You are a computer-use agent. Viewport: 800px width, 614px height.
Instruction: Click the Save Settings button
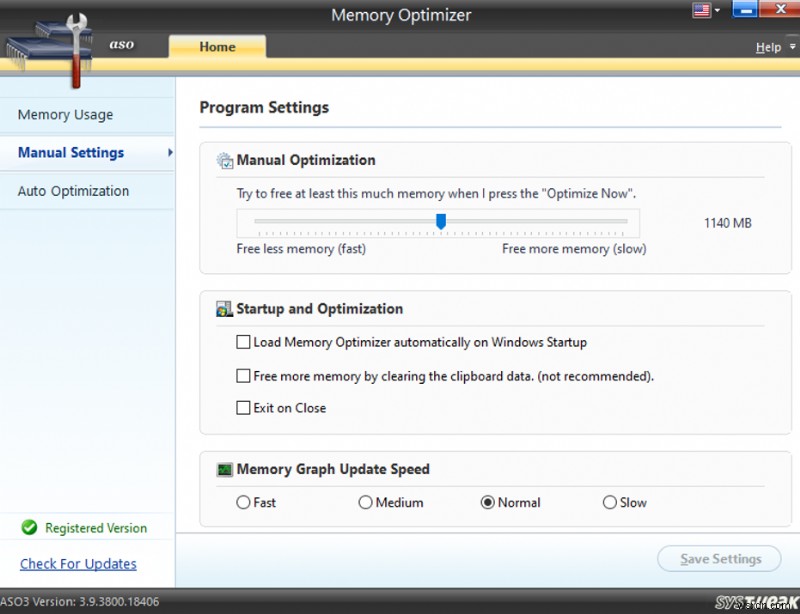719,559
